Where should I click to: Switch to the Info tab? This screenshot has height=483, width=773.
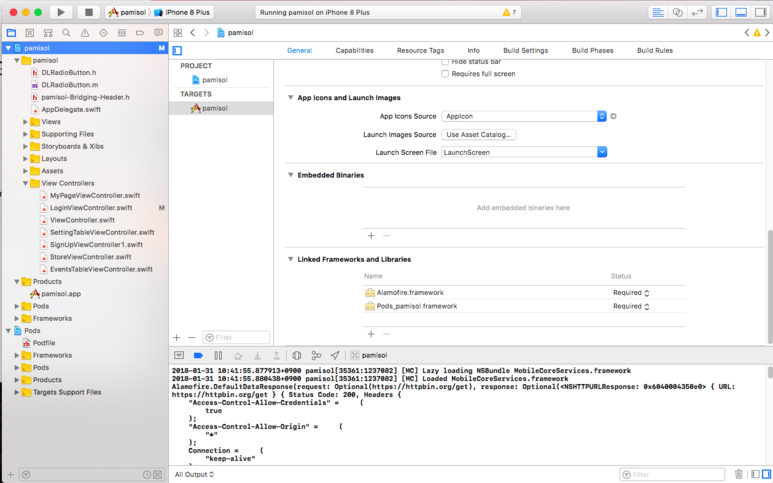(x=473, y=50)
